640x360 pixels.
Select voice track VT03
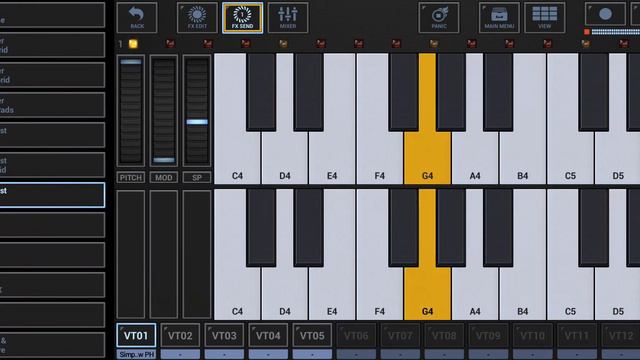point(224,336)
